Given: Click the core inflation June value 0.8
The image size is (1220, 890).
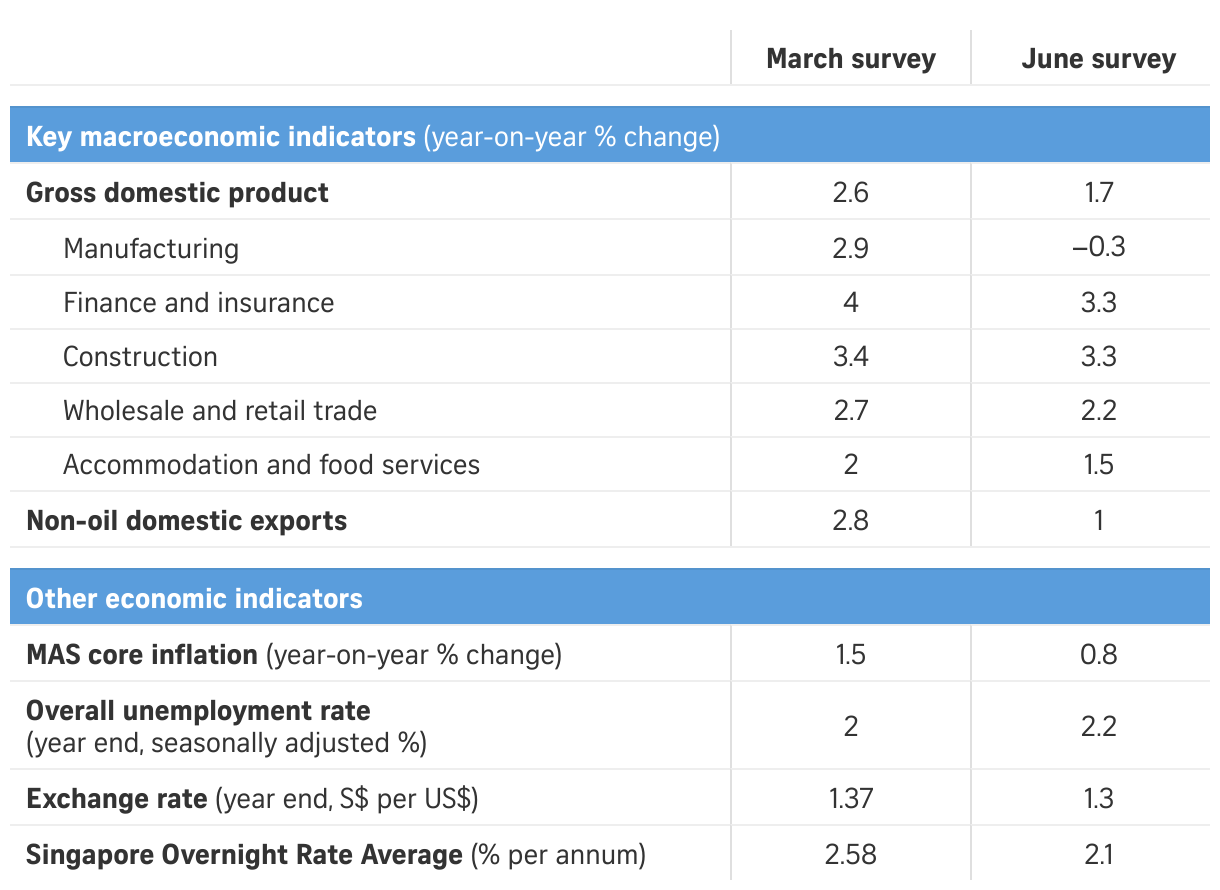Looking at the screenshot, I should click(1098, 655).
